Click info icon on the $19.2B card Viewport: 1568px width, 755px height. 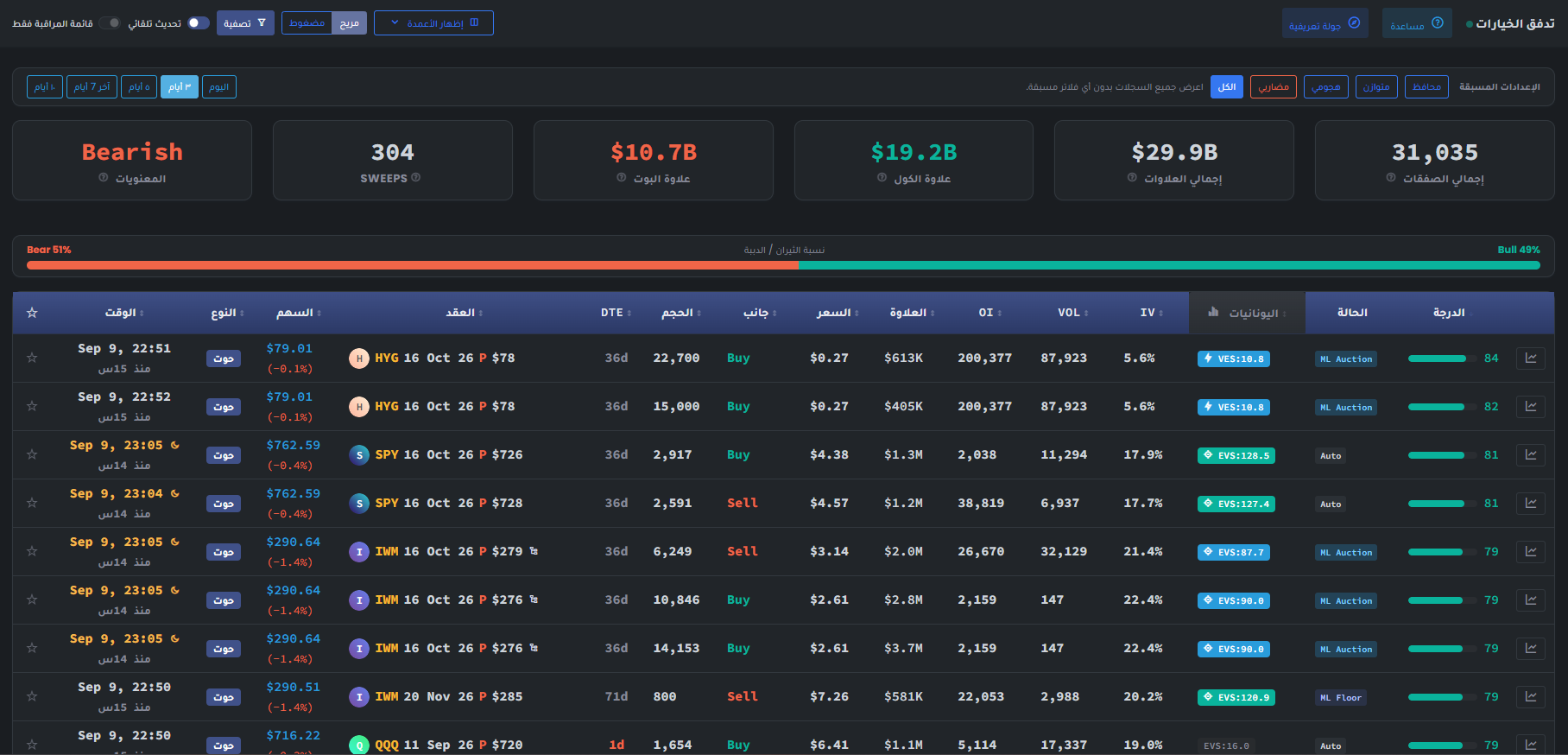[882, 178]
